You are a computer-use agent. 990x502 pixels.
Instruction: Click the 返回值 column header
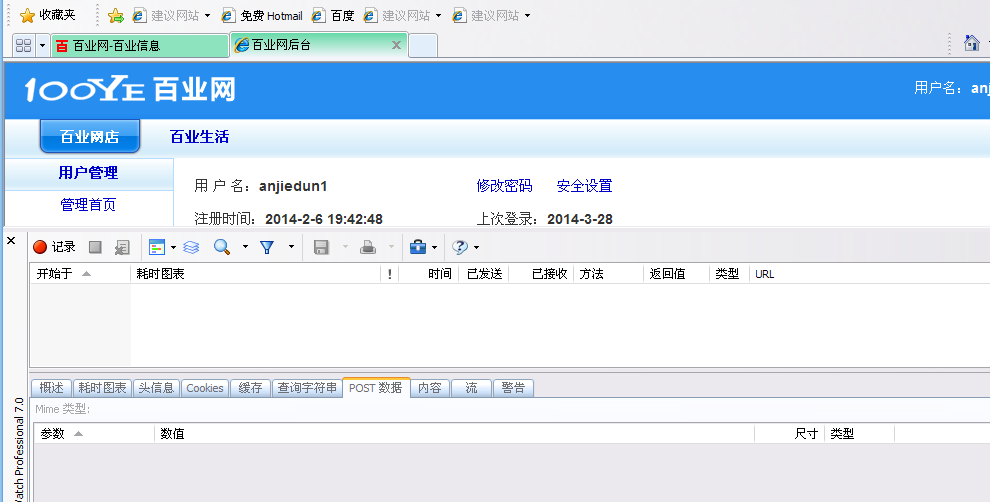coord(676,273)
